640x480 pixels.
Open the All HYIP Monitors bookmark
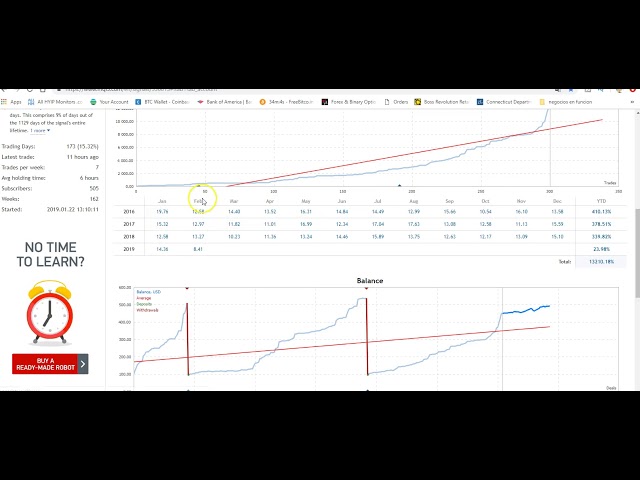(x=57, y=101)
